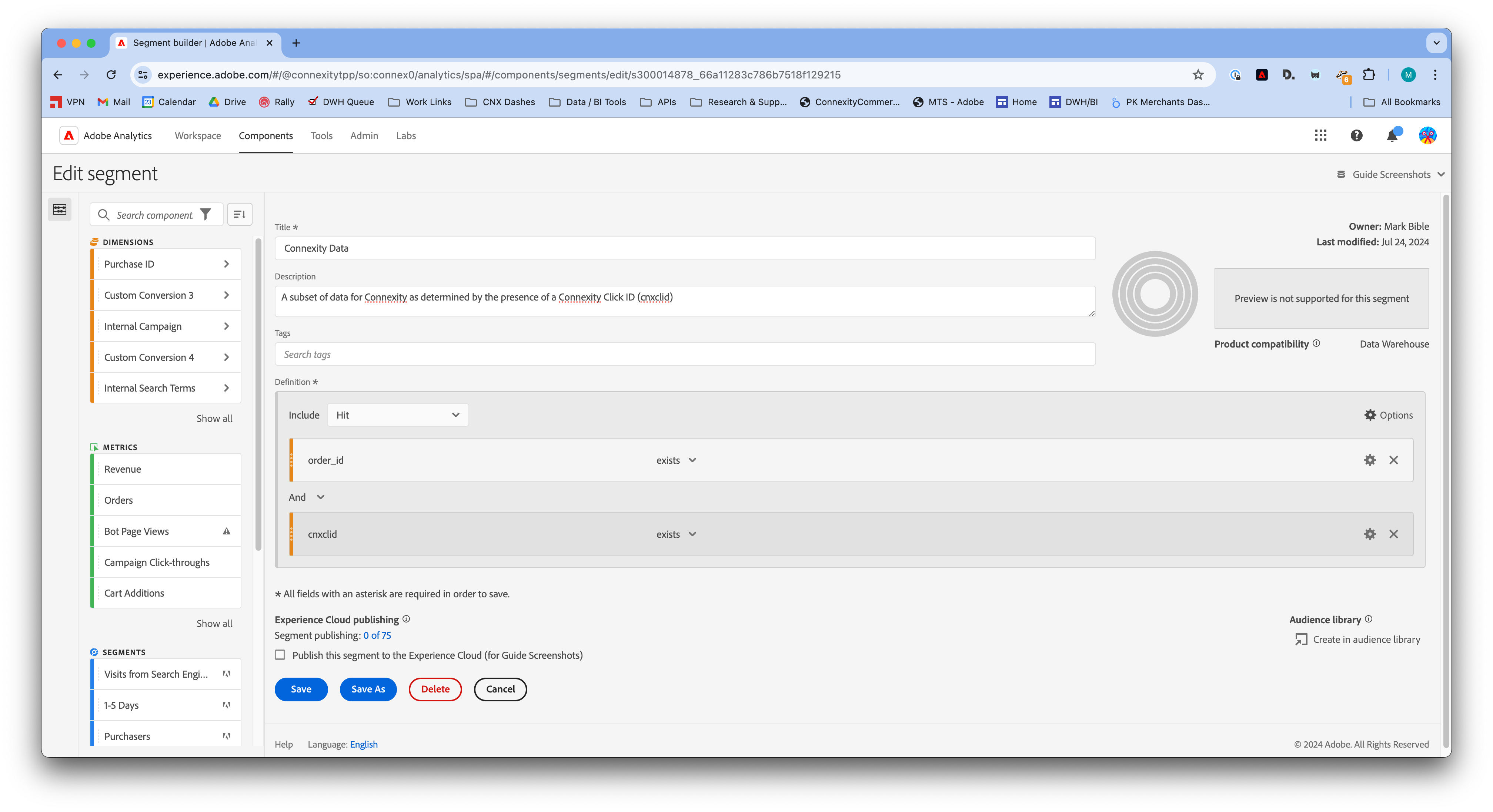Open the definition Options gear
This screenshot has width=1493, height=812.
point(1388,415)
